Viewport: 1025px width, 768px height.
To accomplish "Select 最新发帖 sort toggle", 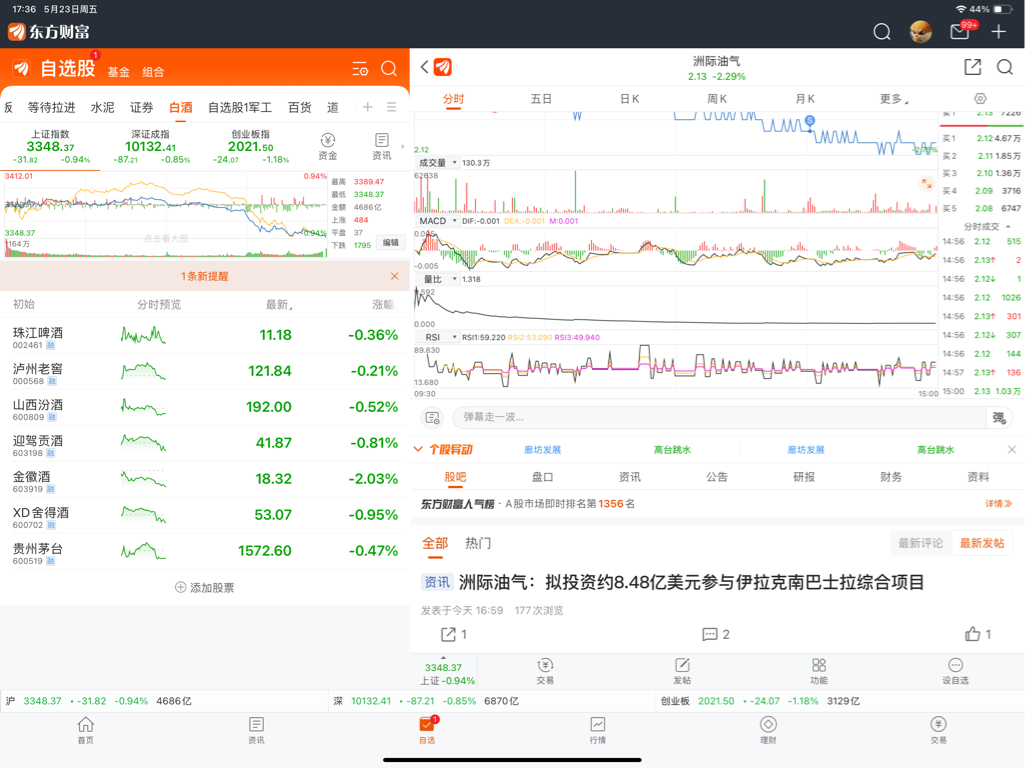I will [981, 543].
